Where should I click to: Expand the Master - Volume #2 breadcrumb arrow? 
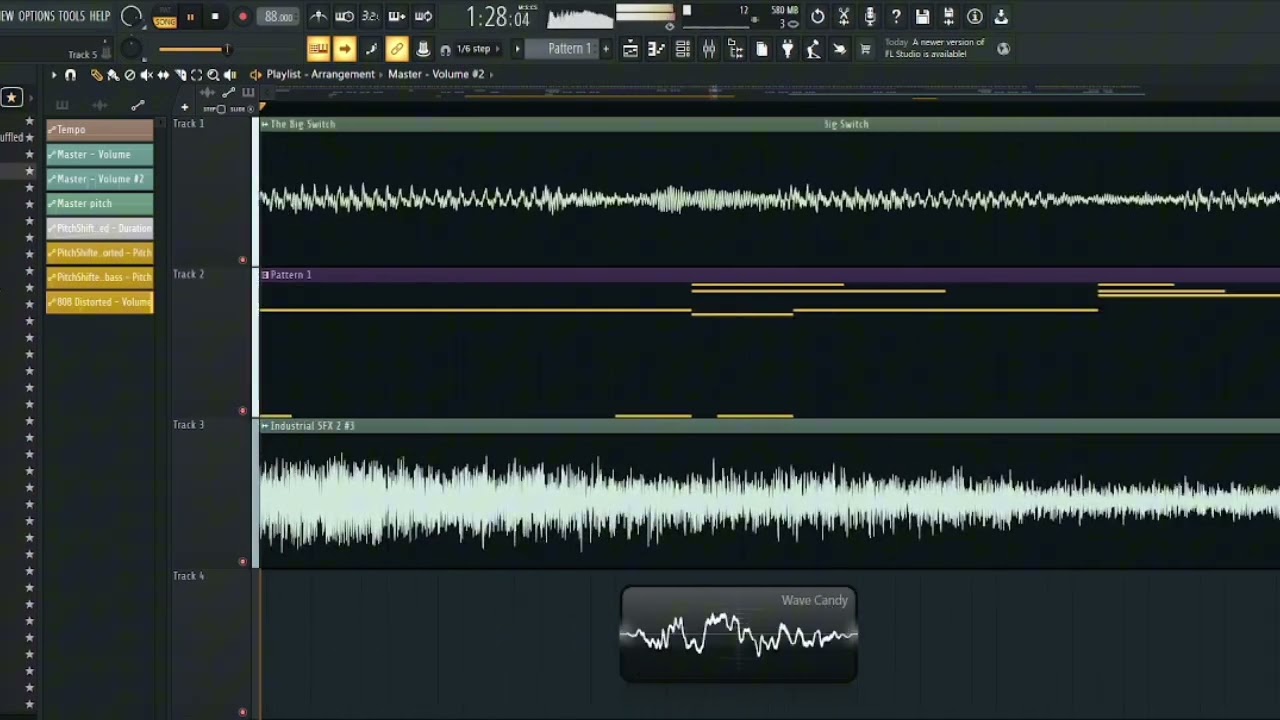(491, 74)
